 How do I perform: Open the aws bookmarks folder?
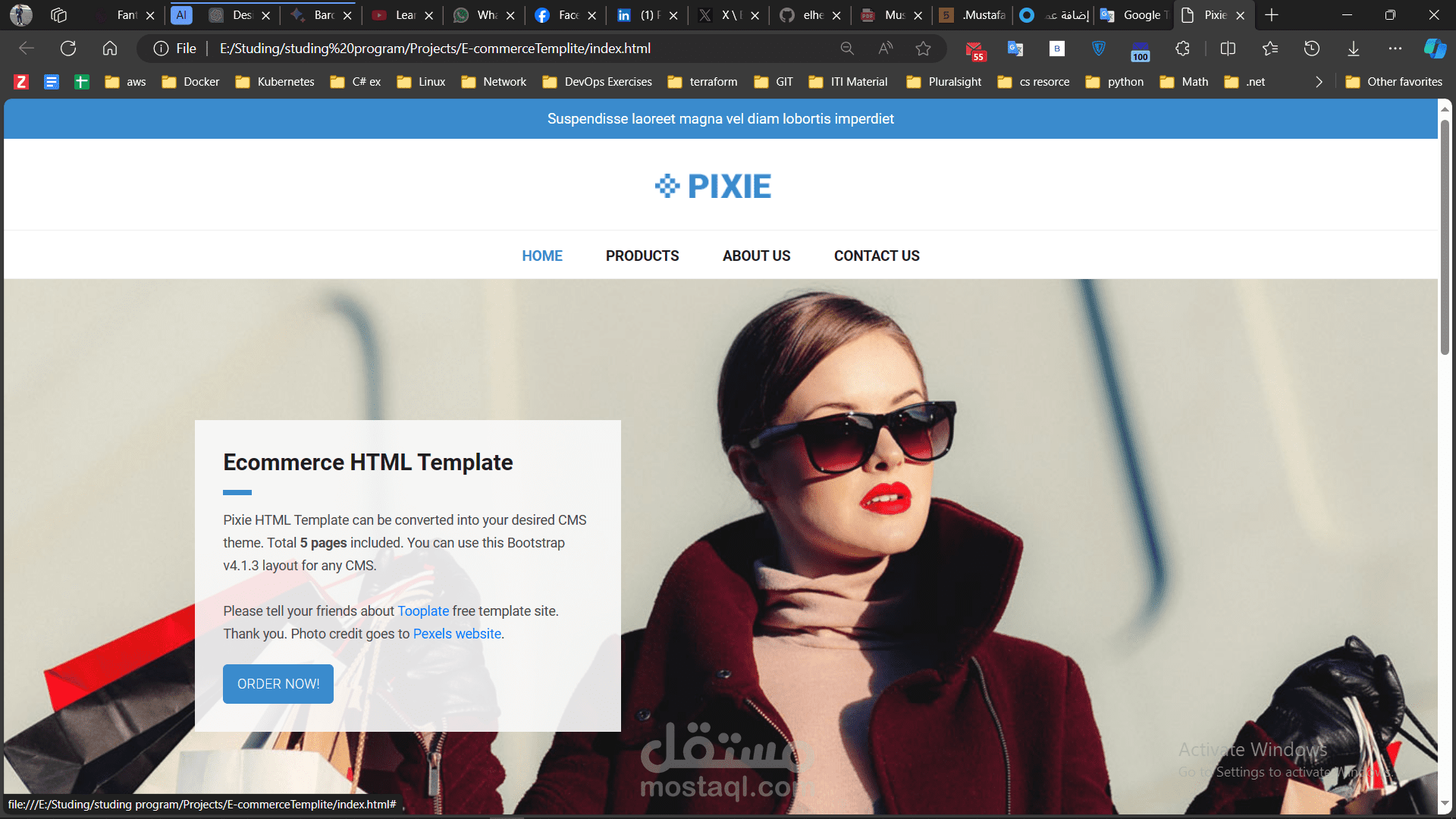(x=125, y=82)
